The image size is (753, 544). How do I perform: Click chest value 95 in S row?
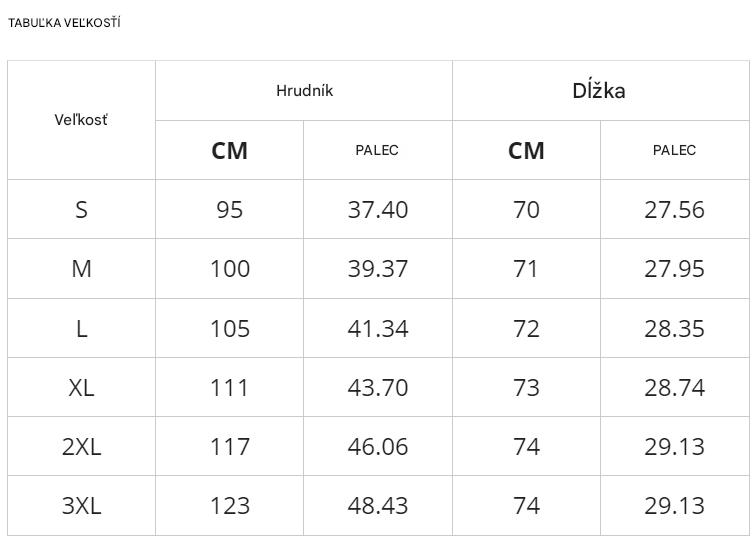tap(229, 210)
